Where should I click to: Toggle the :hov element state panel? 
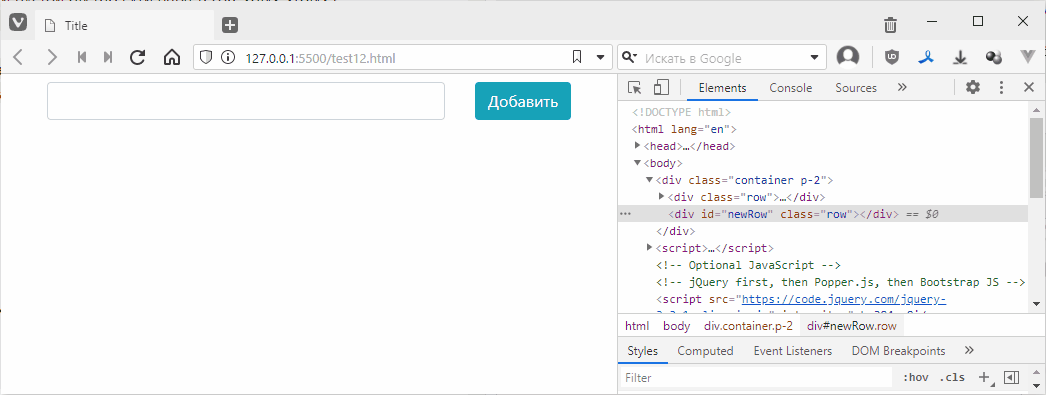(x=915, y=378)
